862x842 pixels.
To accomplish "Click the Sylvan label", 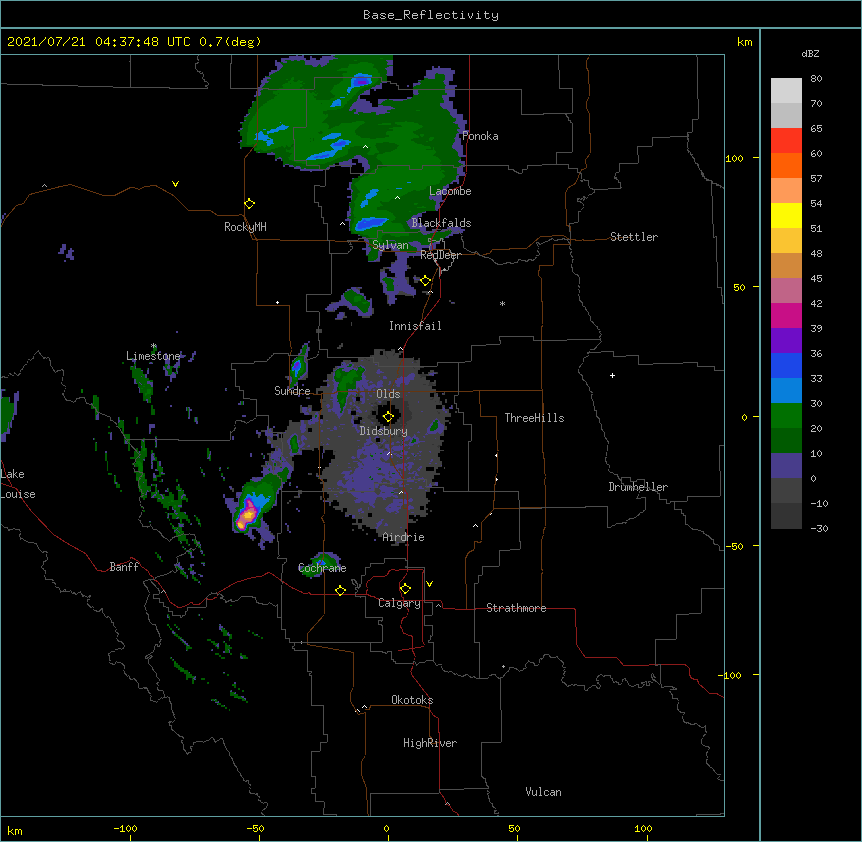I will (390, 245).
